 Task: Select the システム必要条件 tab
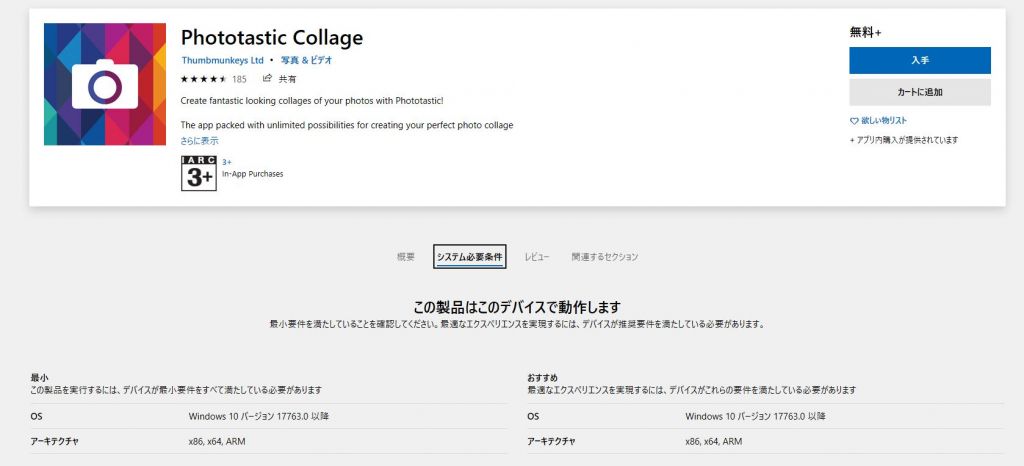pyautogui.click(x=469, y=257)
